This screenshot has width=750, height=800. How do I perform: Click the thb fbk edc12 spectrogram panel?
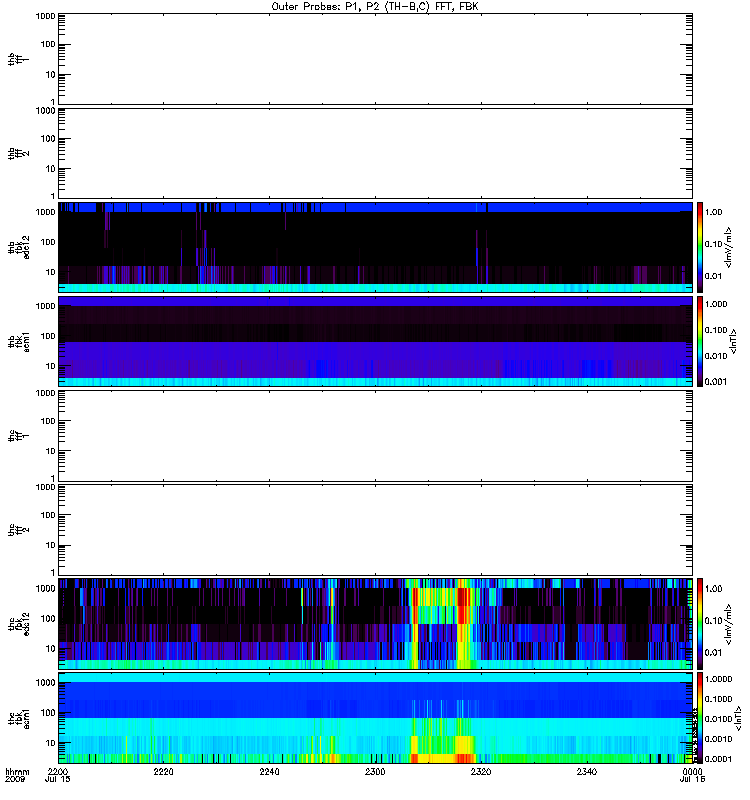375,247
